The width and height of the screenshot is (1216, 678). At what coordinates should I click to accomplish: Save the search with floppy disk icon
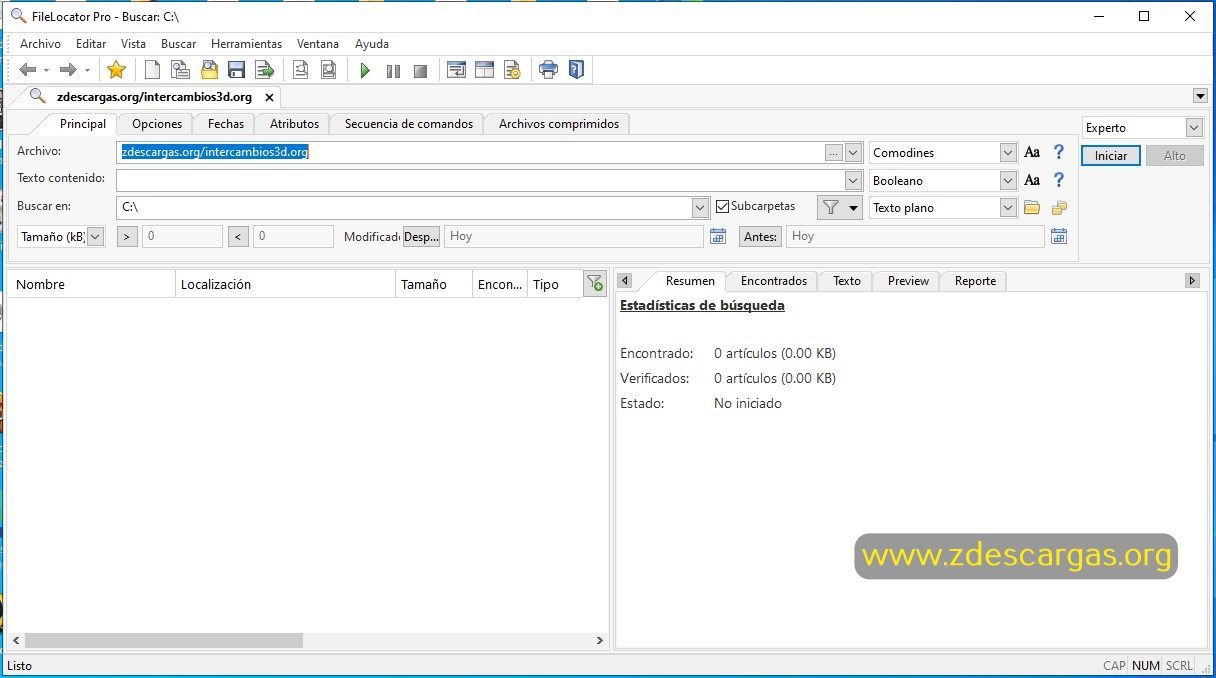point(237,70)
